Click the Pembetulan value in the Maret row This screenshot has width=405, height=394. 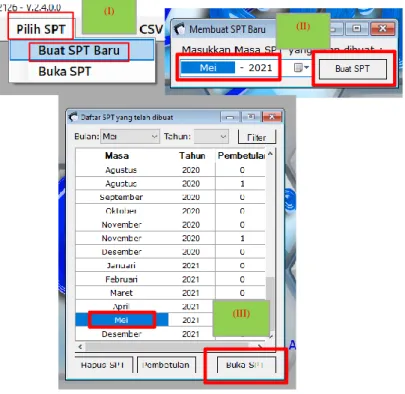click(x=242, y=293)
